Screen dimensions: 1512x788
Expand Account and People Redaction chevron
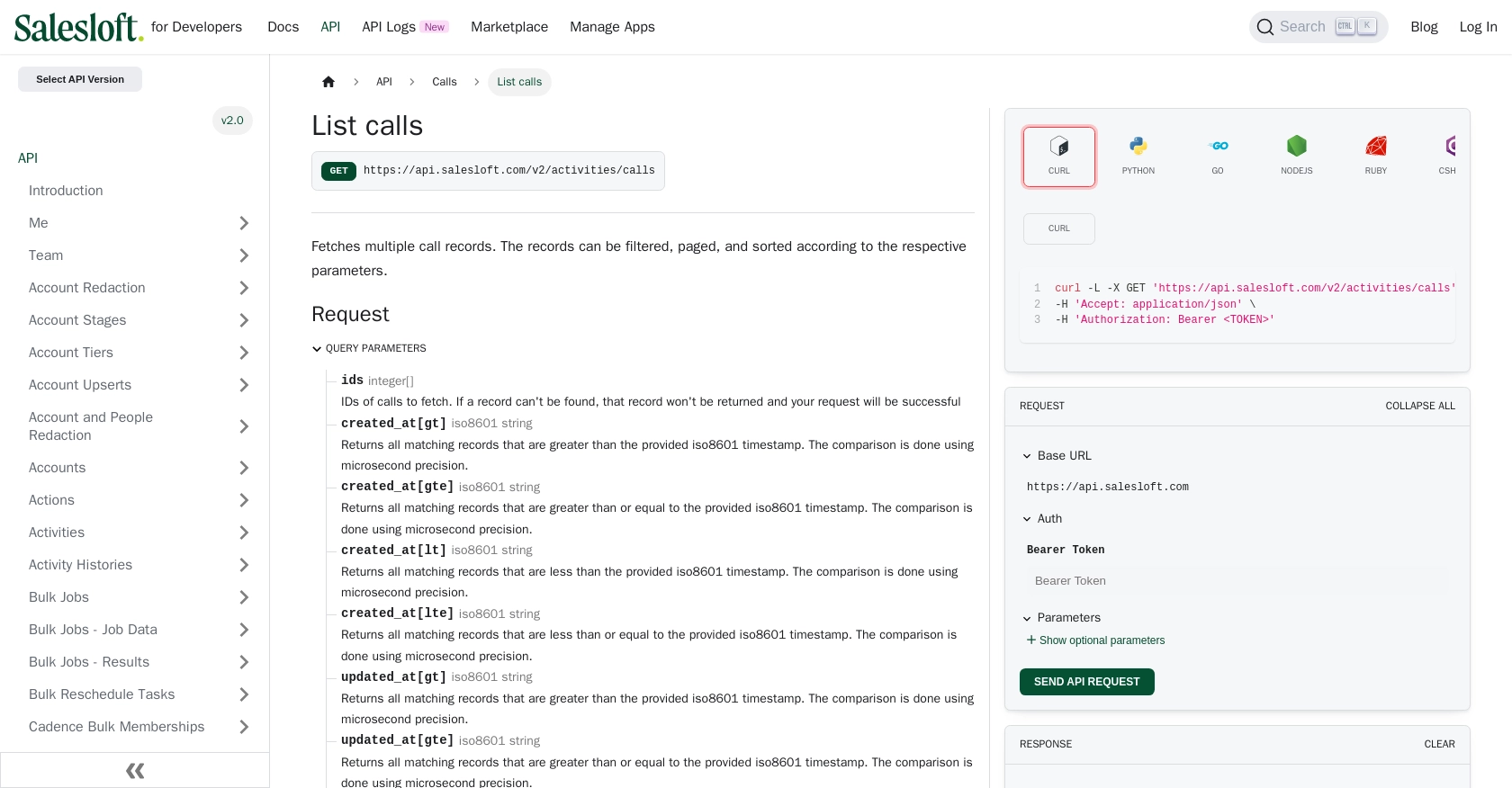click(244, 426)
